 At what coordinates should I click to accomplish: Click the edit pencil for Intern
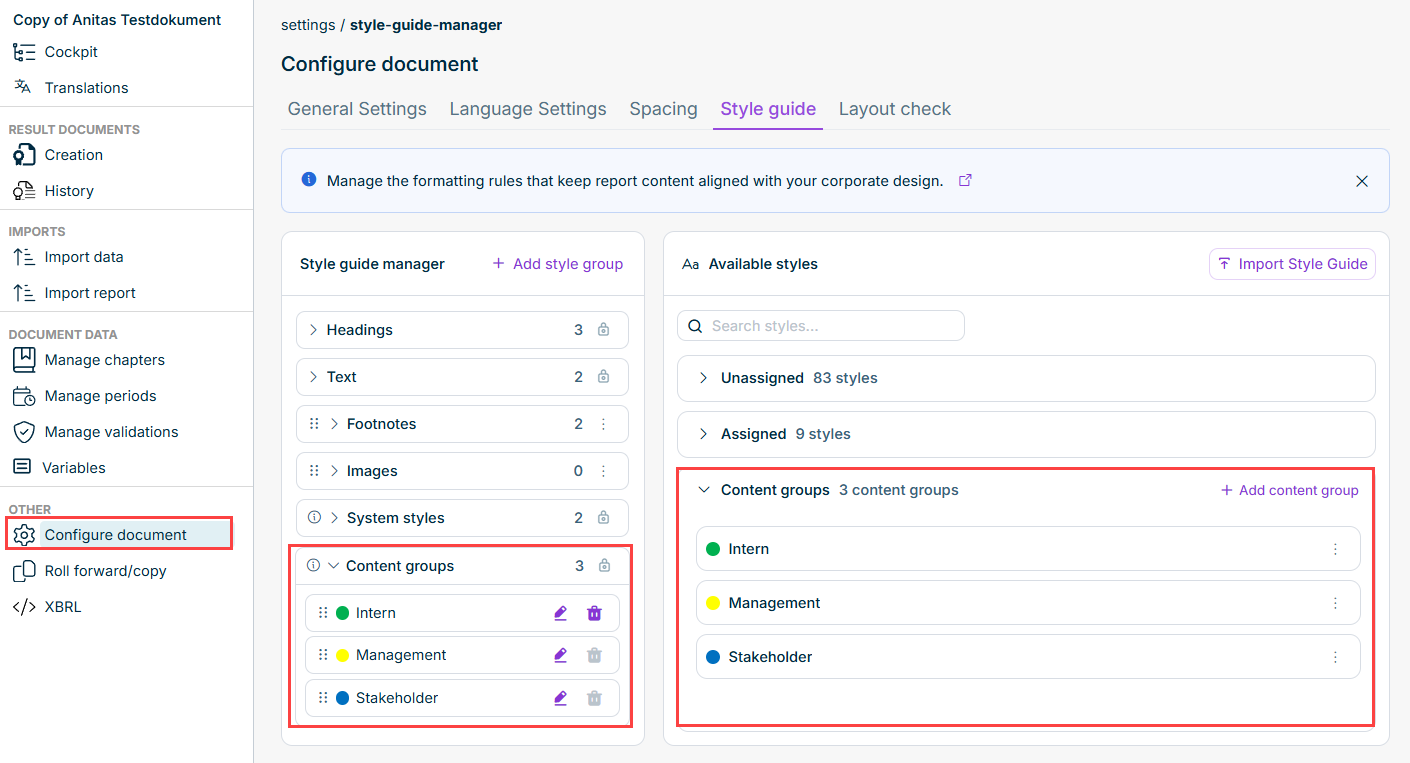[560, 613]
